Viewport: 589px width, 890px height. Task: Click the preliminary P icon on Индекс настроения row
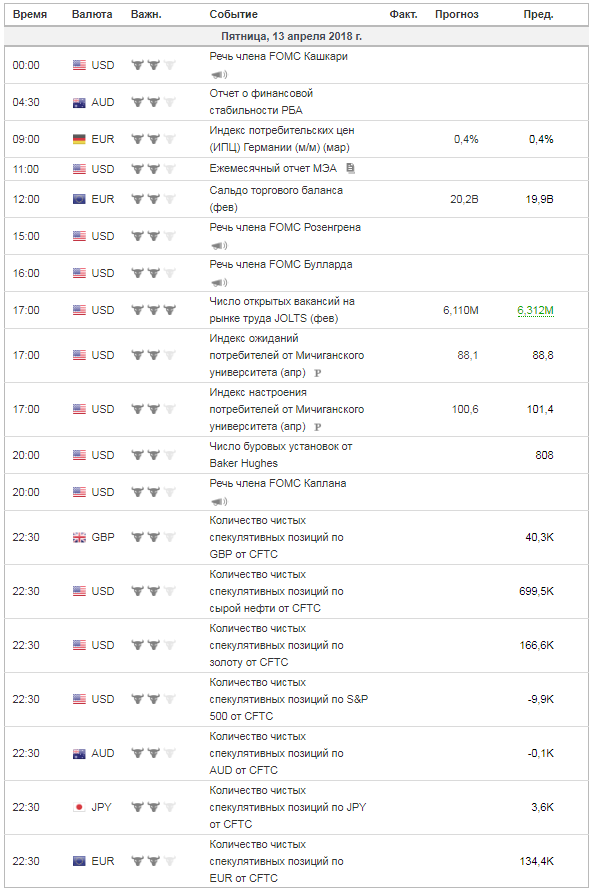[x=317, y=427]
